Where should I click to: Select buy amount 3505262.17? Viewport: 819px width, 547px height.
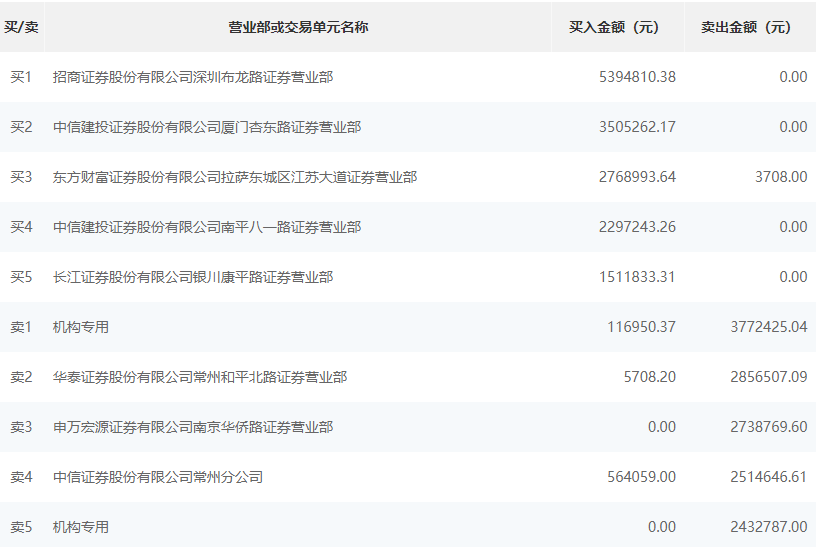click(637, 127)
